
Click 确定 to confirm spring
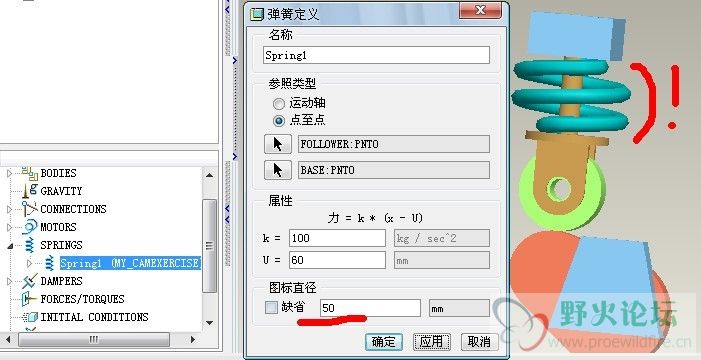(384, 342)
